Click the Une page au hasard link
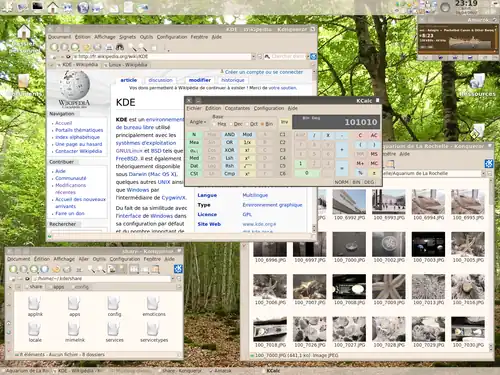The height and width of the screenshot is (375, 500). pos(79,144)
